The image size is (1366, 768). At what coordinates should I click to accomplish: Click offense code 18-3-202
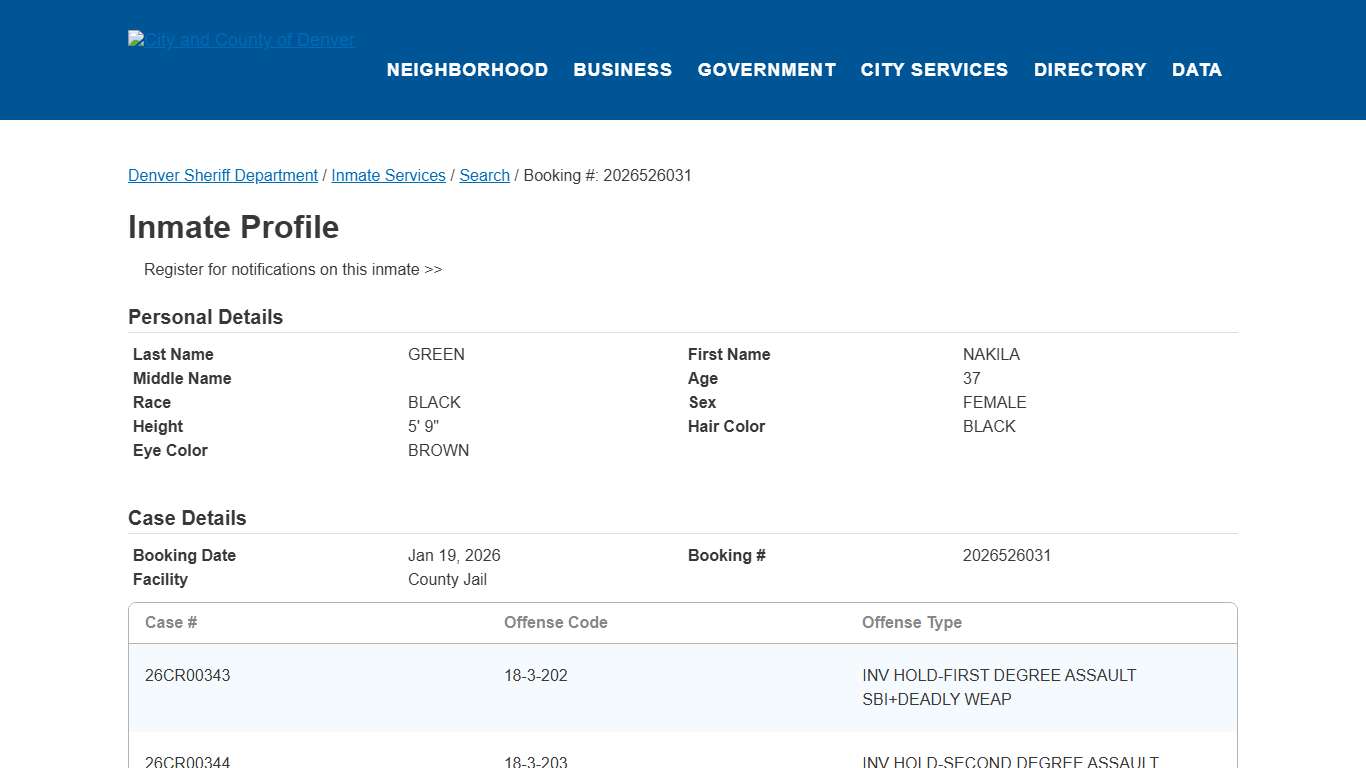[535, 675]
